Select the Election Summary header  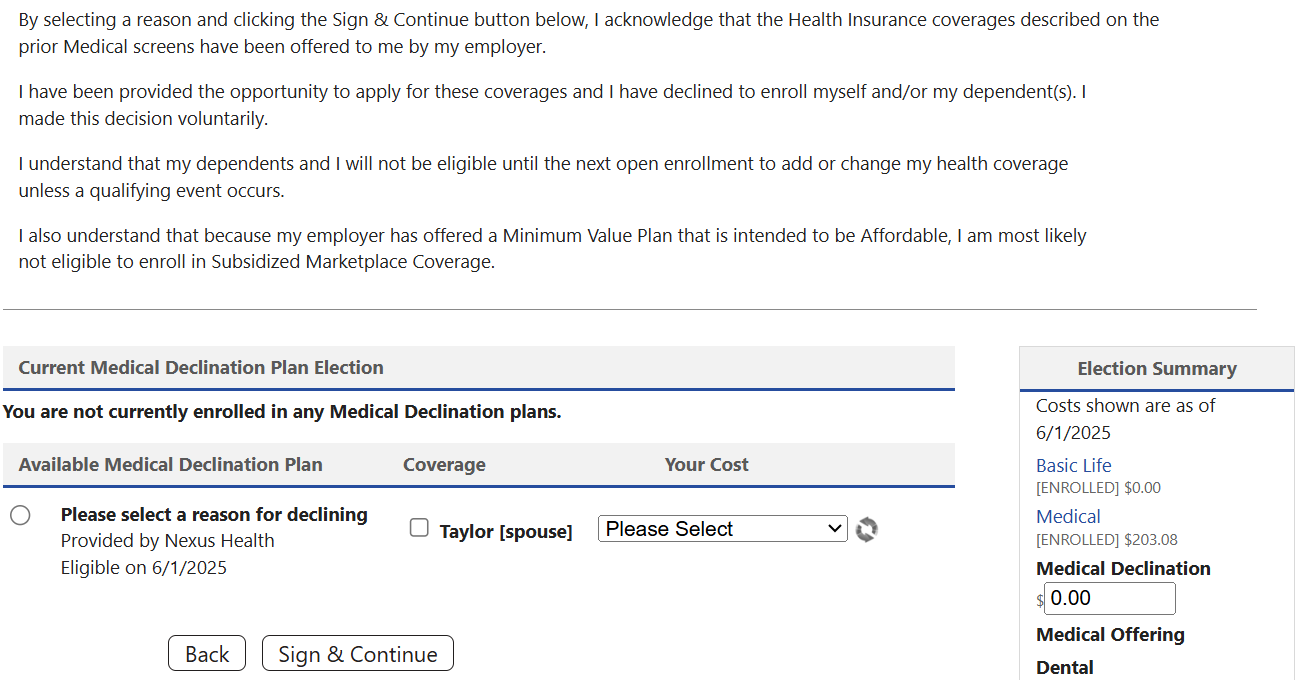[1157, 369]
